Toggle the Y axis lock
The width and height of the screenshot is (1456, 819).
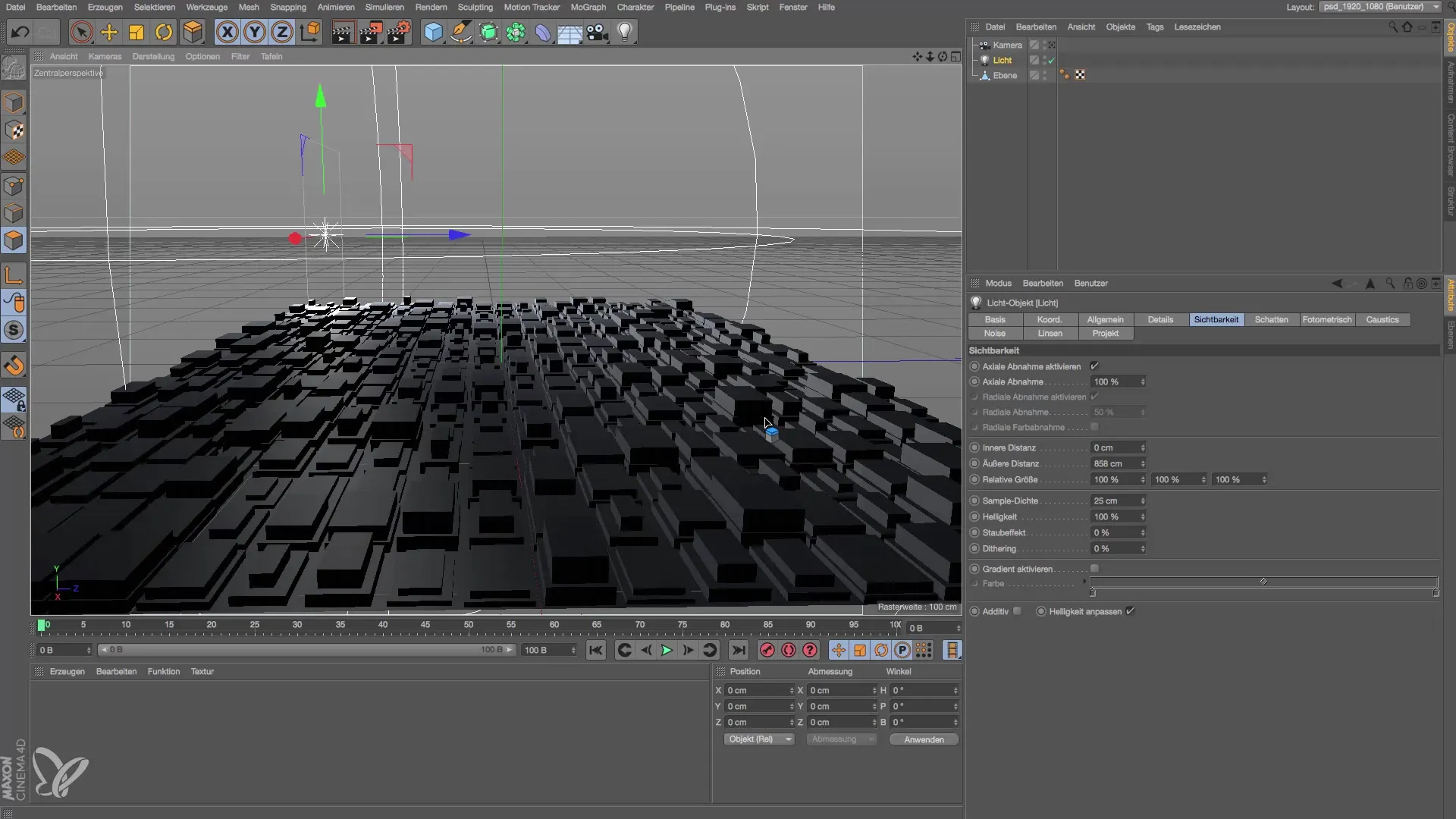tap(255, 32)
